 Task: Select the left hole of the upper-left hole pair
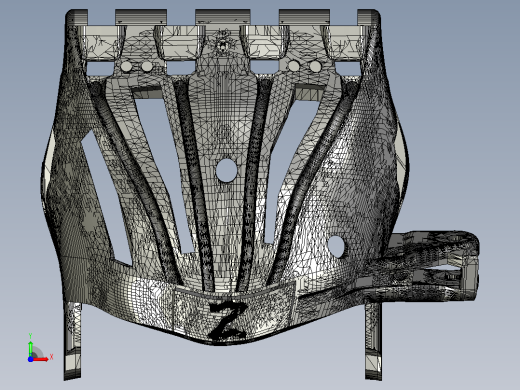pyautogui.click(x=126, y=66)
